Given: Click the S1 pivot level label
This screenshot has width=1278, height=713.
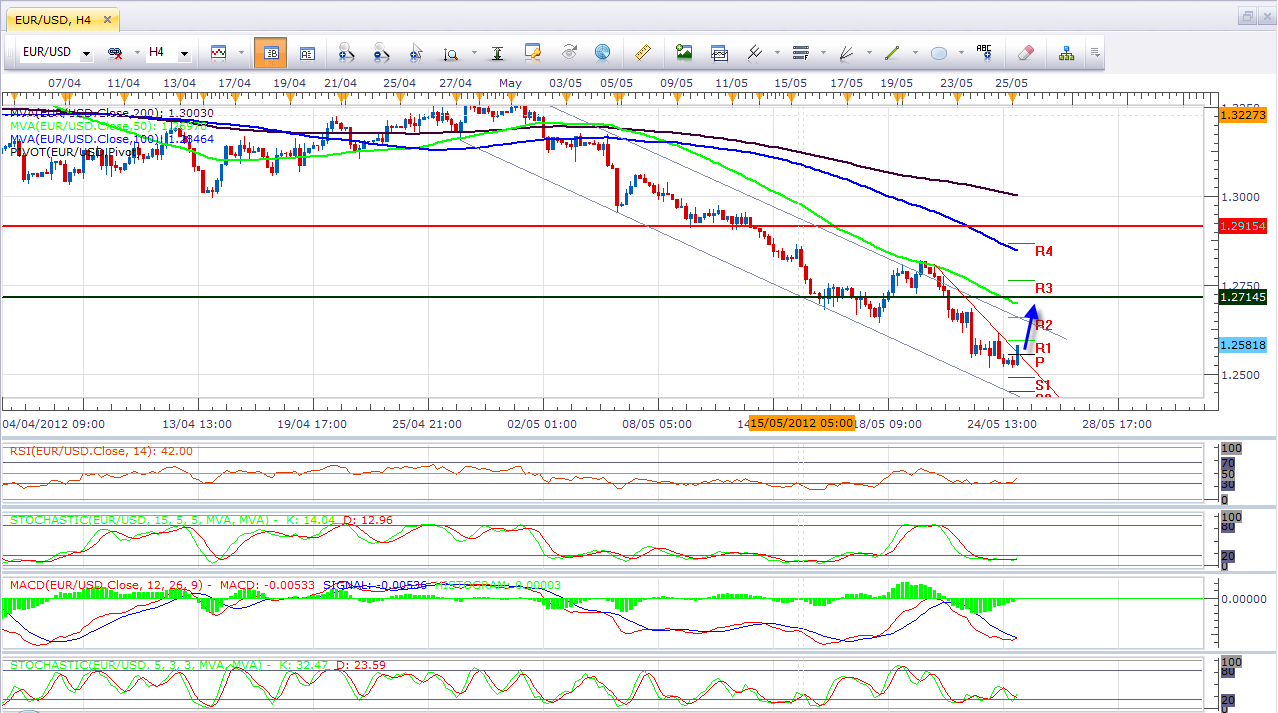Looking at the screenshot, I should tap(1043, 385).
